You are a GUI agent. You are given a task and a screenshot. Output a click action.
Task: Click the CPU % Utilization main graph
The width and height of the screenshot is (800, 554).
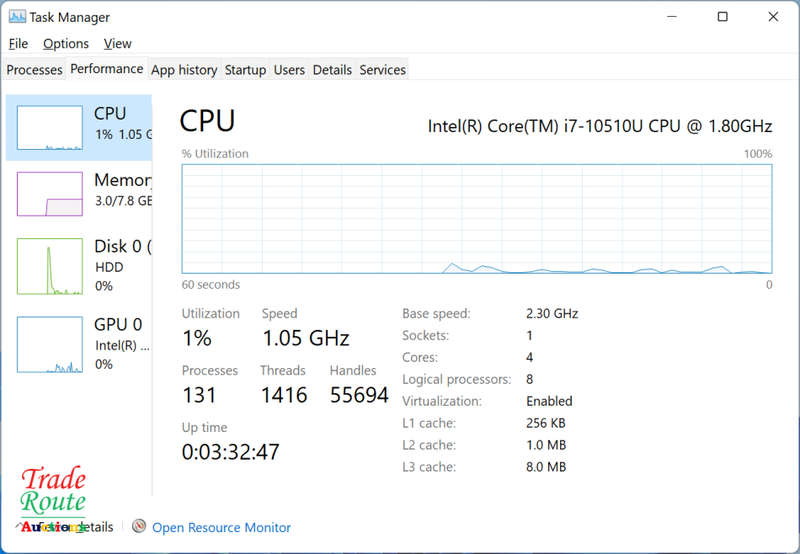click(477, 219)
